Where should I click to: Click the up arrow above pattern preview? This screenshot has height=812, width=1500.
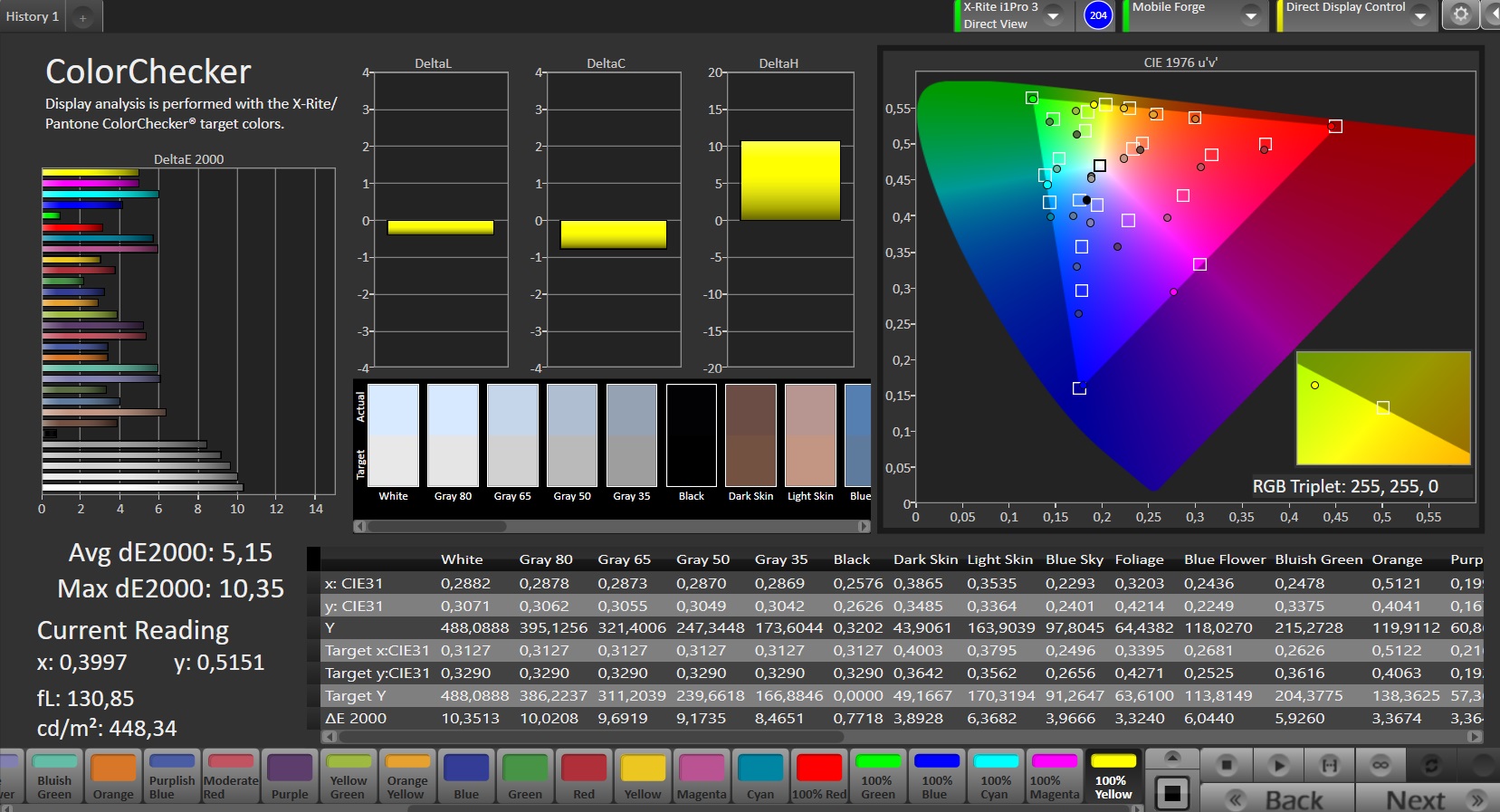click(1172, 757)
